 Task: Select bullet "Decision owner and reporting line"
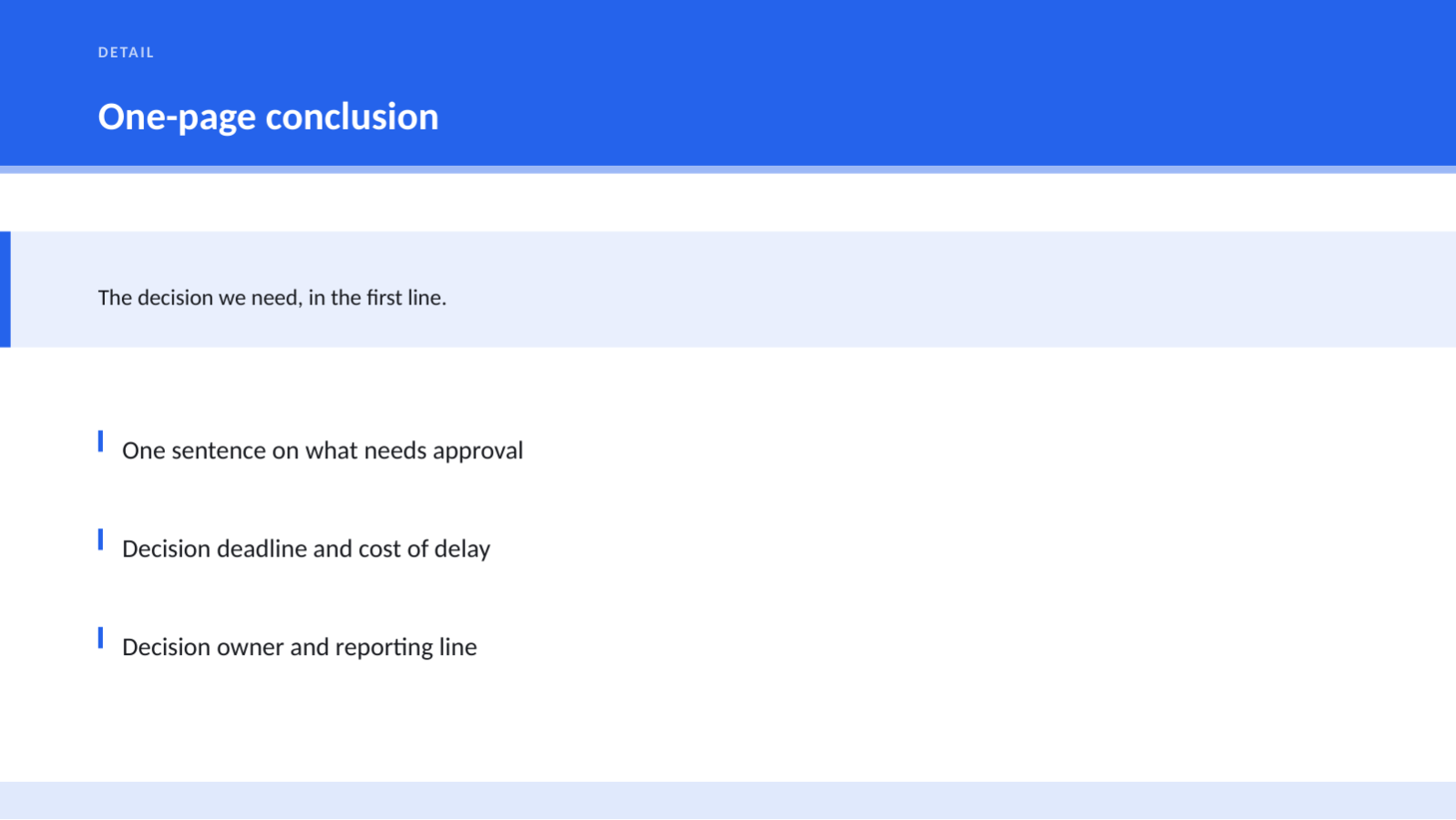click(300, 647)
